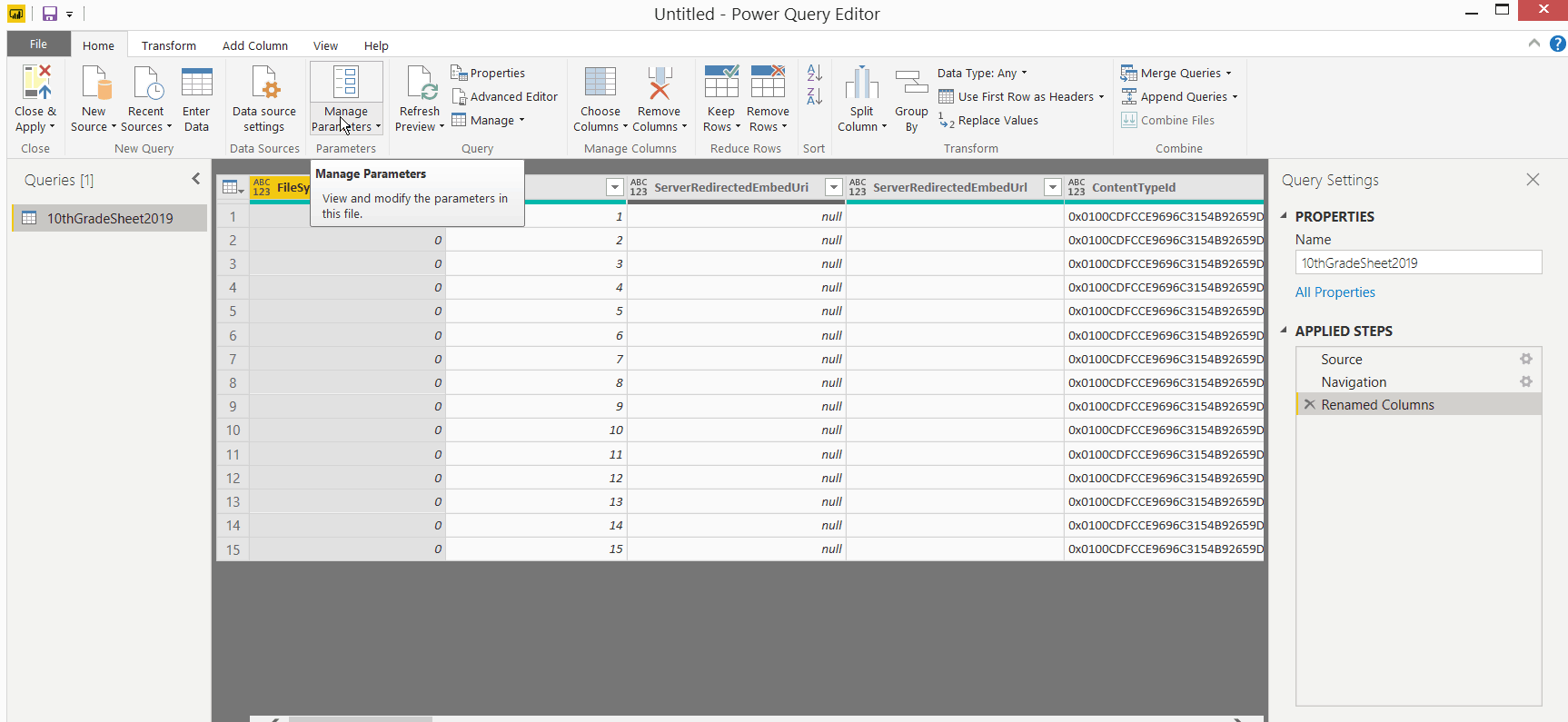Click Replace Values

click(x=988, y=120)
